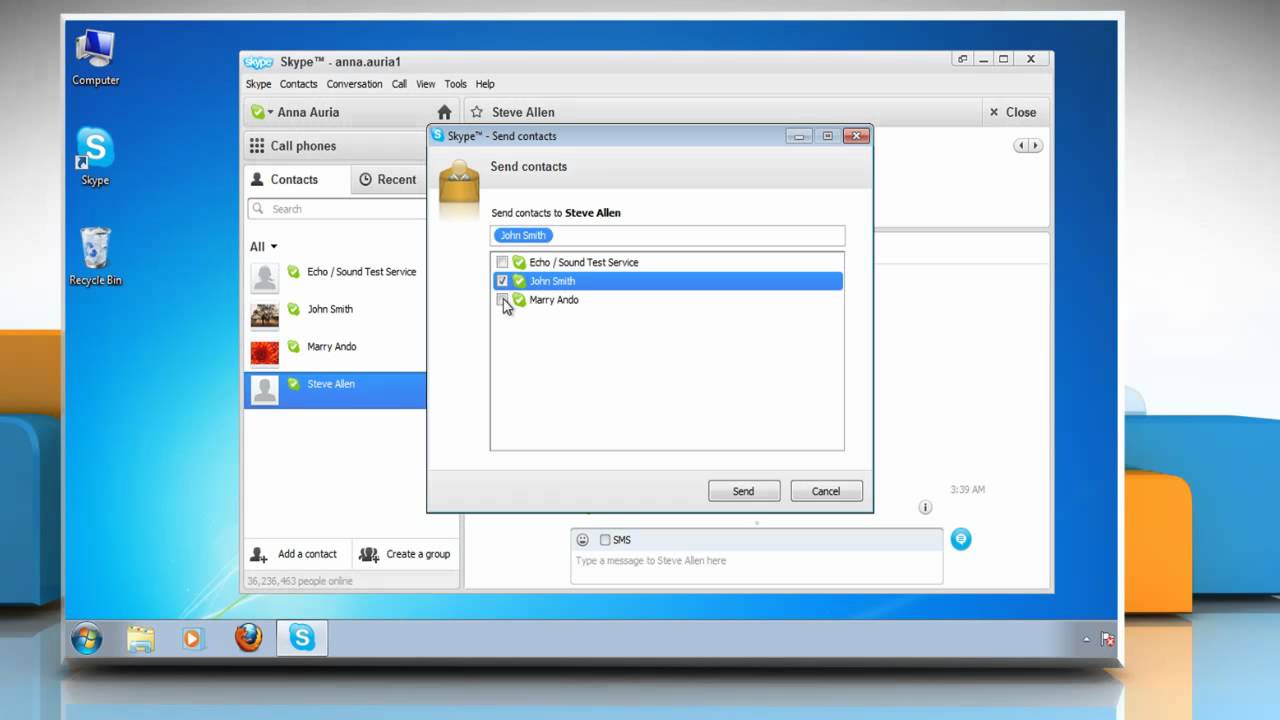Image resolution: width=1280 pixels, height=720 pixels.
Task: Switch to the Recent tab
Action: [x=389, y=180]
